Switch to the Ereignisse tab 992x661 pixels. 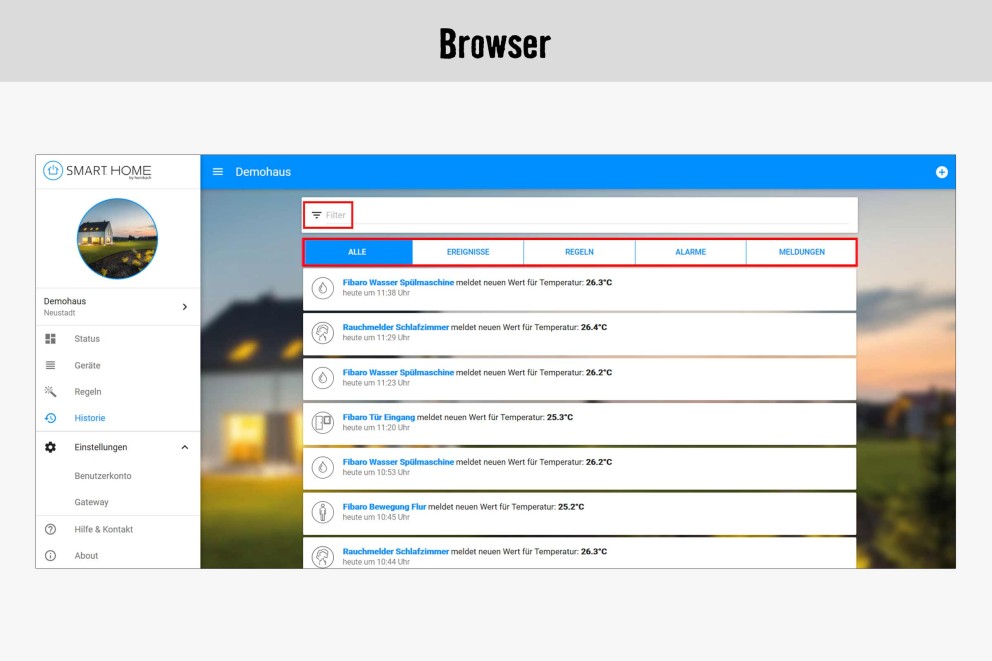click(x=468, y=252)
